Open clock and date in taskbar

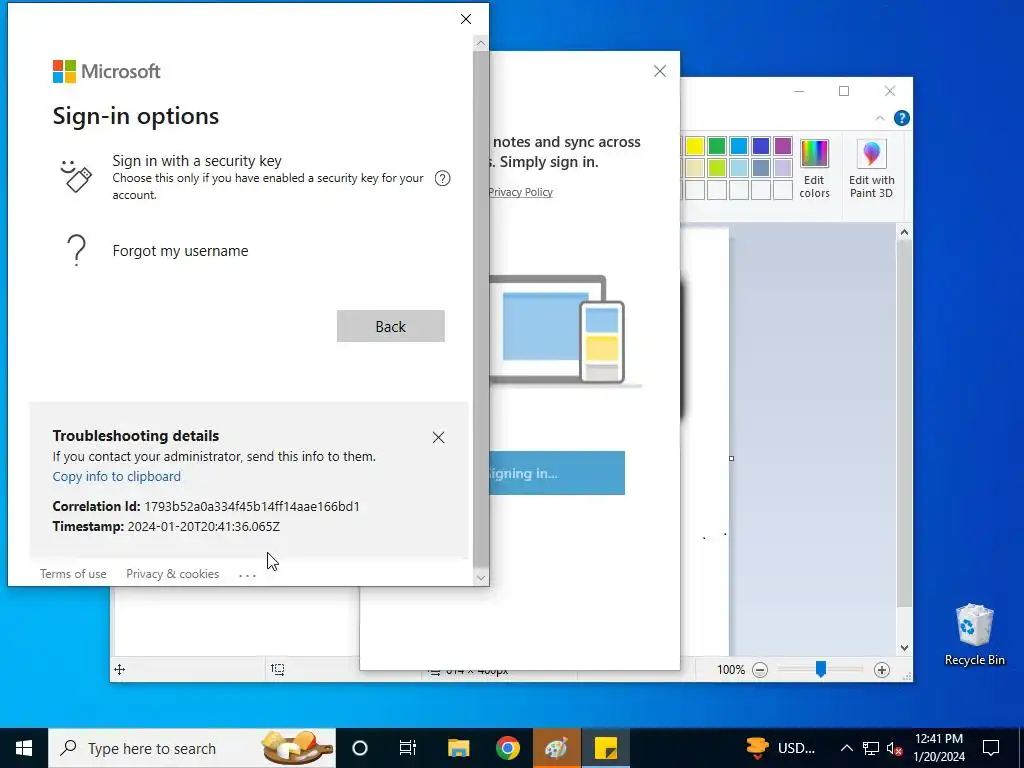point(939,748)
